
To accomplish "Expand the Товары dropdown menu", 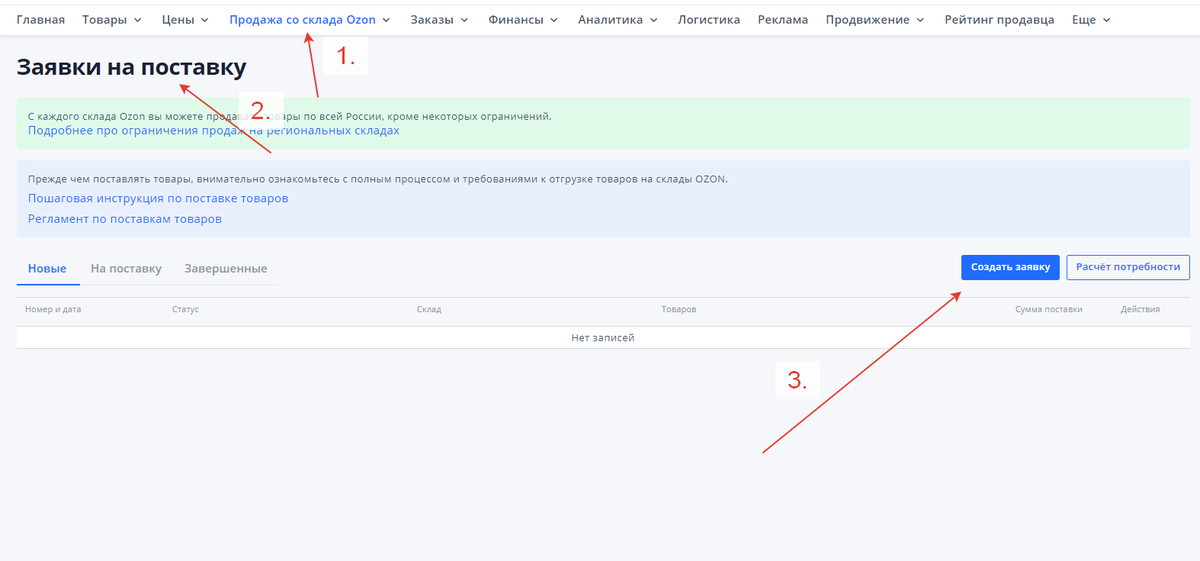I will (x=112, y=20).
